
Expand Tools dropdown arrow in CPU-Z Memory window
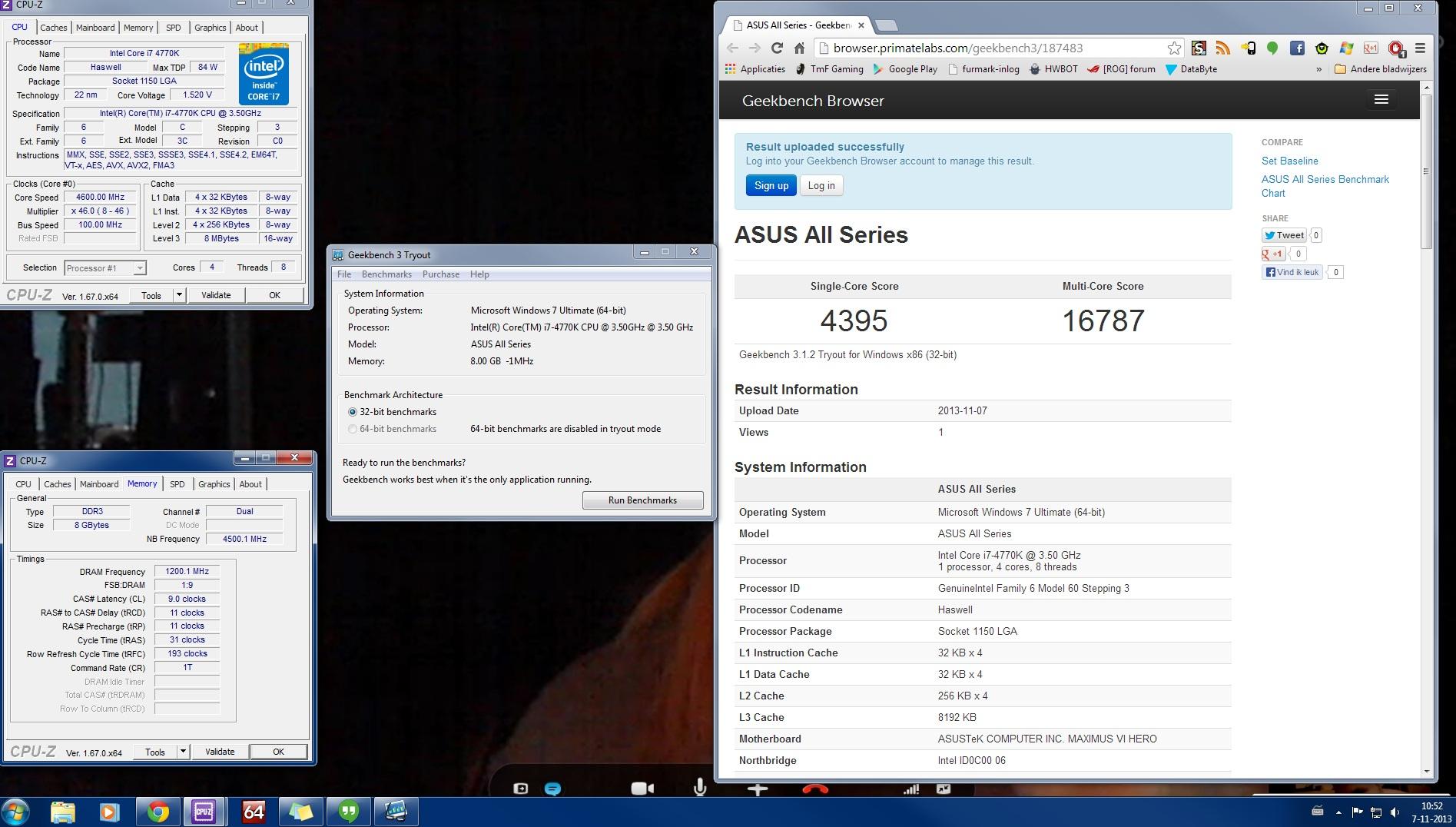pos(183,752)
